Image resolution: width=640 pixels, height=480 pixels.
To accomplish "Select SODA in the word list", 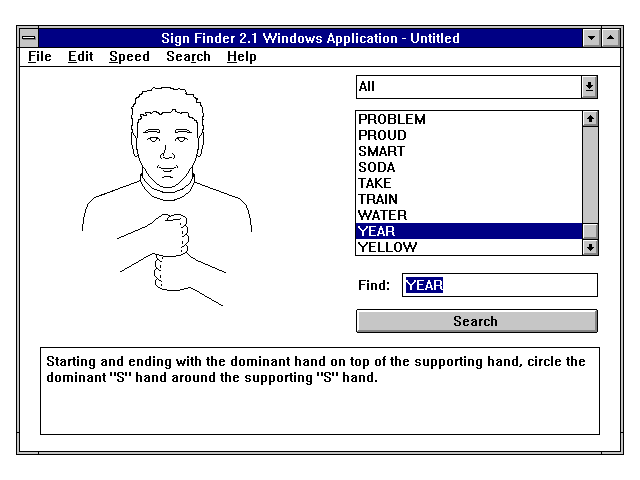I will [377, 167].
